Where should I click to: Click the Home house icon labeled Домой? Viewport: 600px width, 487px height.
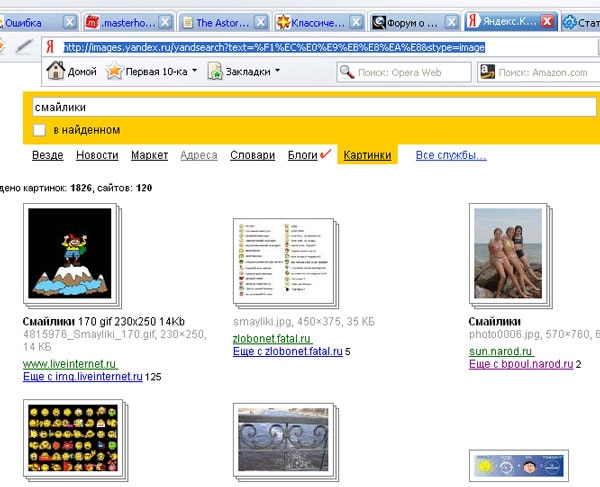(55, 70)
